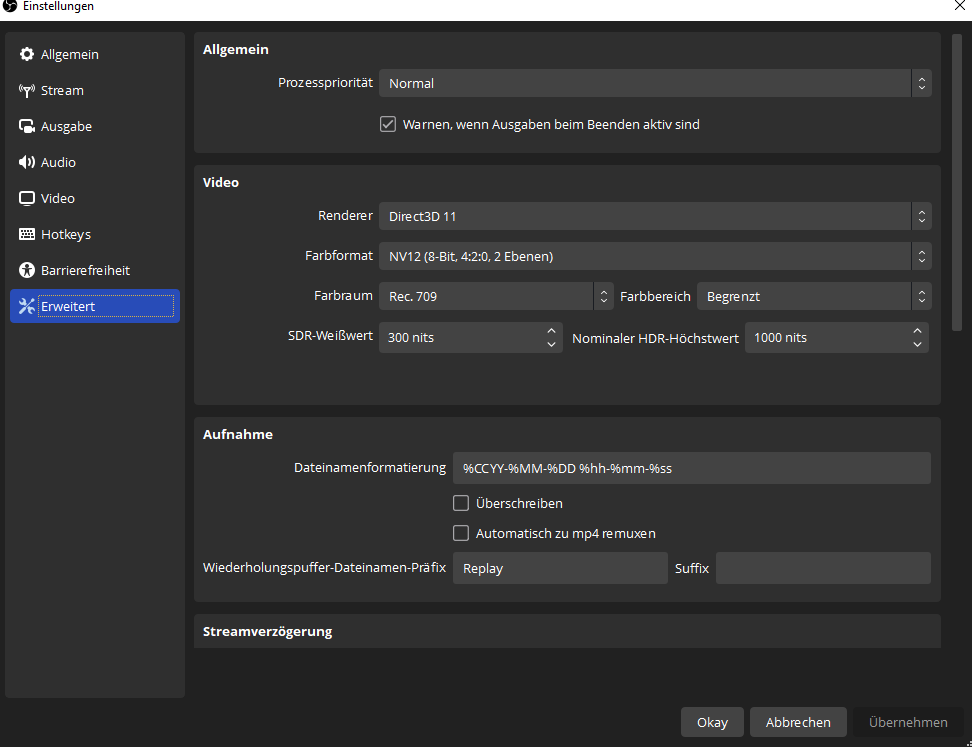Click the gear icon beside Allgemein
This screenshot has height=747, width=972.
pos(27,54)
